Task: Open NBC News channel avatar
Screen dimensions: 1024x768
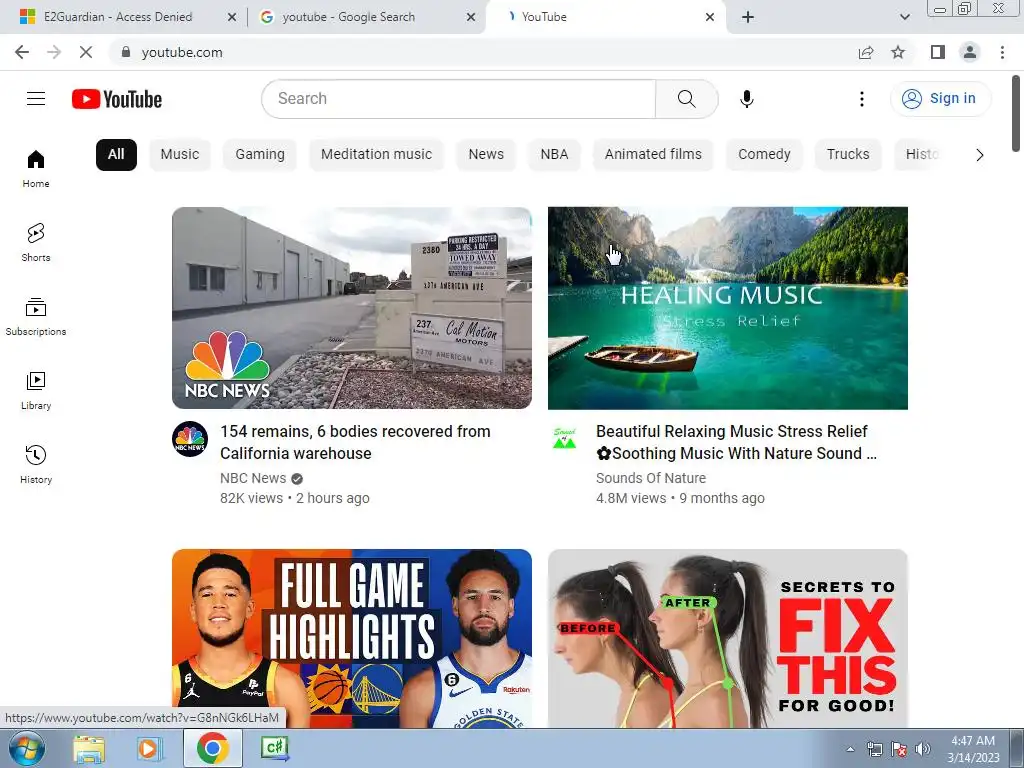Action: (190, 439)
